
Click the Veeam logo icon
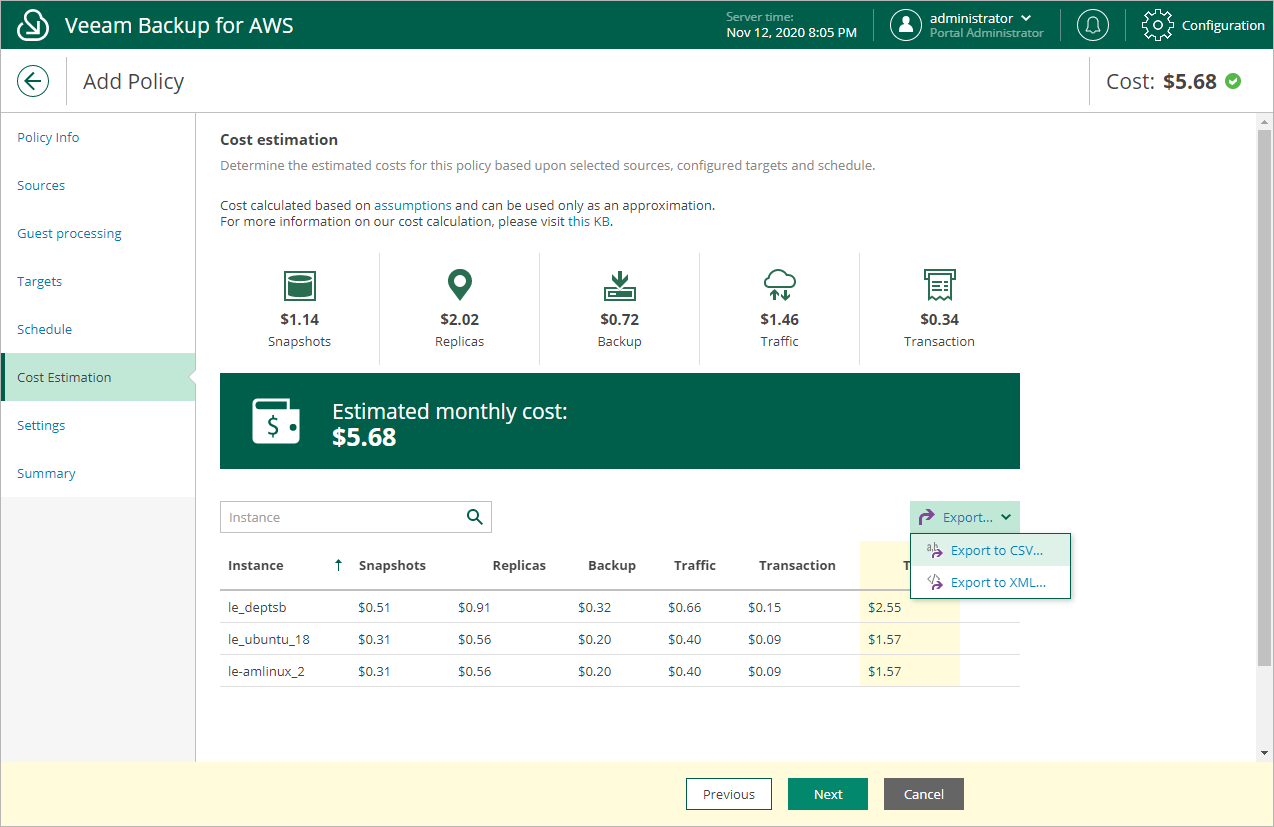click(33, 25)
